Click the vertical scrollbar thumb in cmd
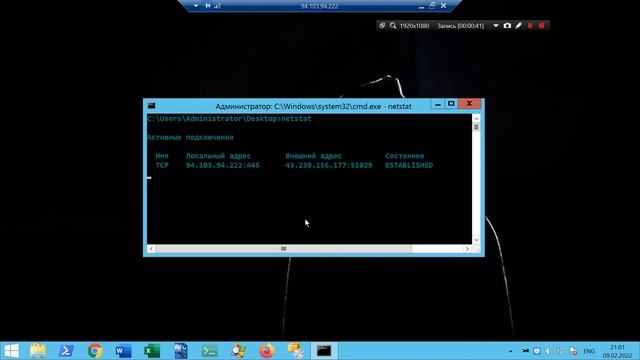 [x=476, y=127]
